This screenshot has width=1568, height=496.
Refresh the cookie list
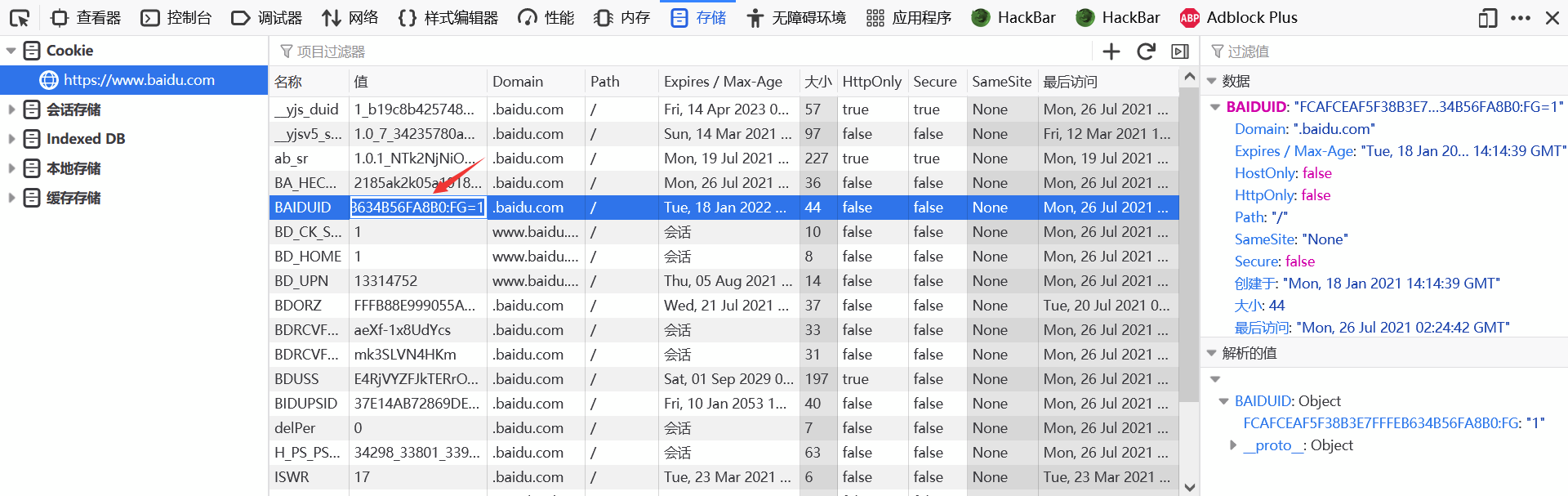[1146, 51]
